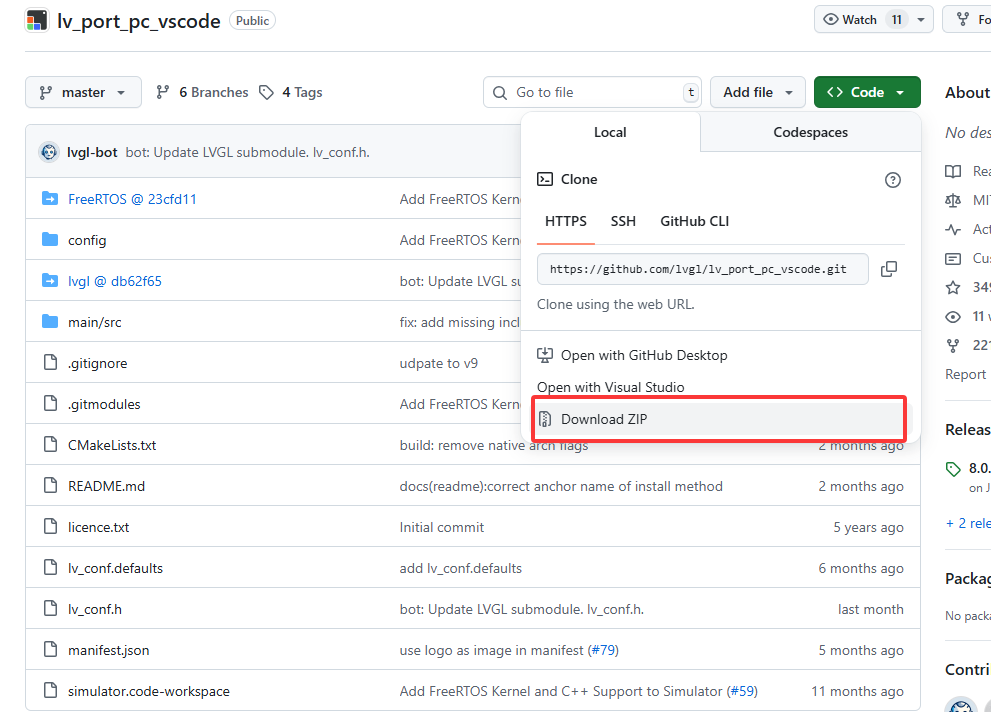Choose Open with GitHub Desktop
The width and height of the screenshot is (991, 712).
644,355
